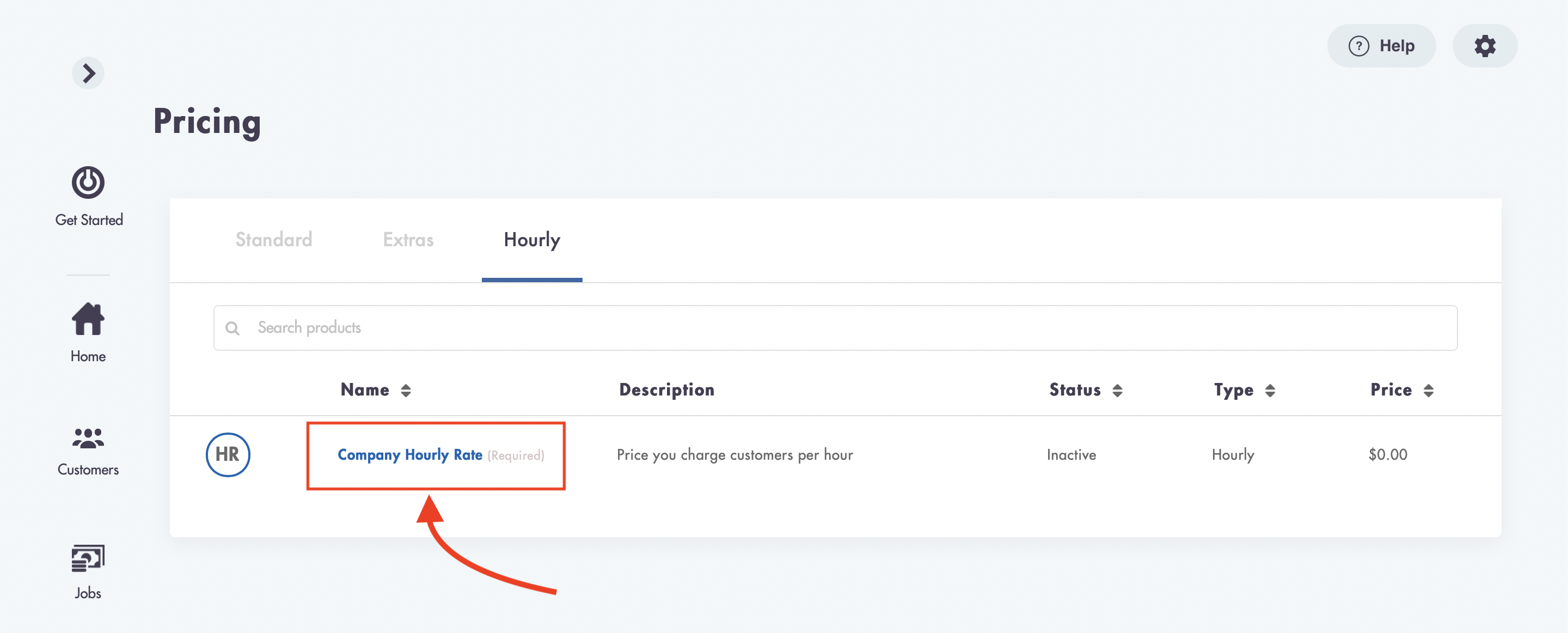Open the Jobs section

pos(88,572)
